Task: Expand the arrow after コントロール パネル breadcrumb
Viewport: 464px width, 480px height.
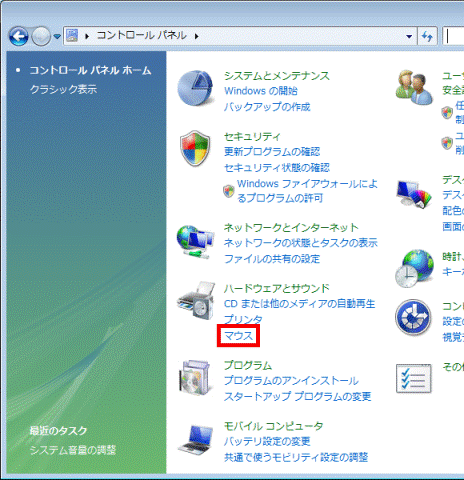Action: tap(197, 36)
